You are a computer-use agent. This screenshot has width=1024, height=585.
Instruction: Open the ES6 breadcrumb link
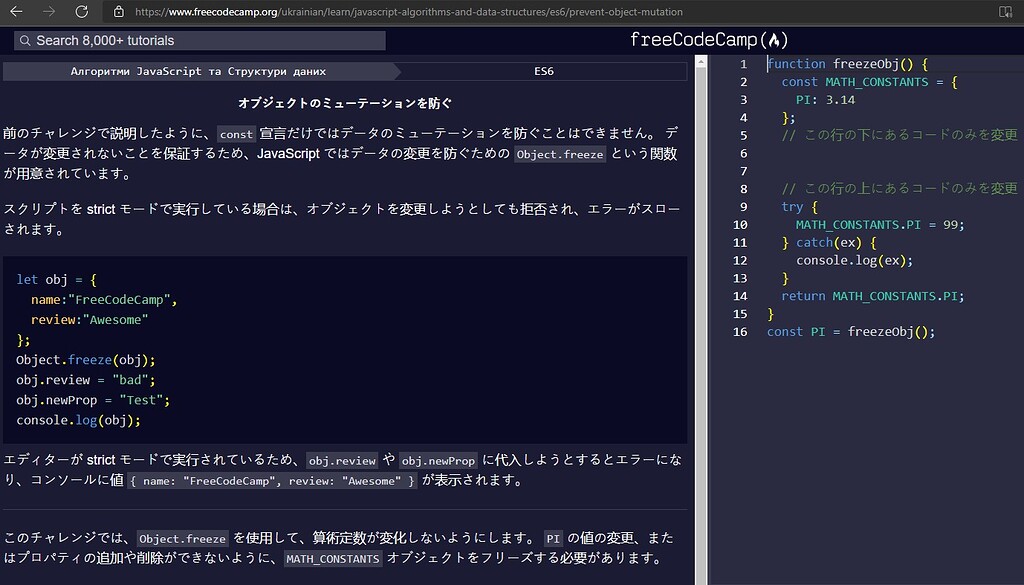click(543, 71)
